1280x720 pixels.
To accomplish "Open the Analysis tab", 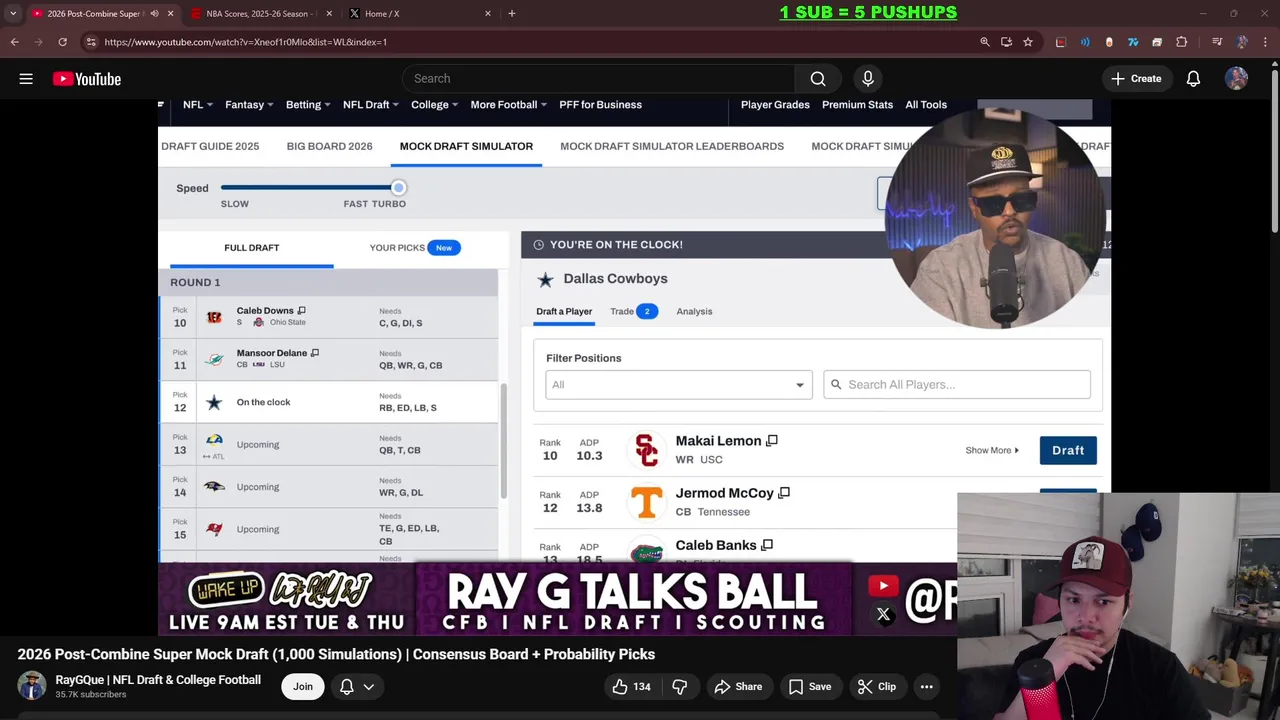I will point(694,312).
